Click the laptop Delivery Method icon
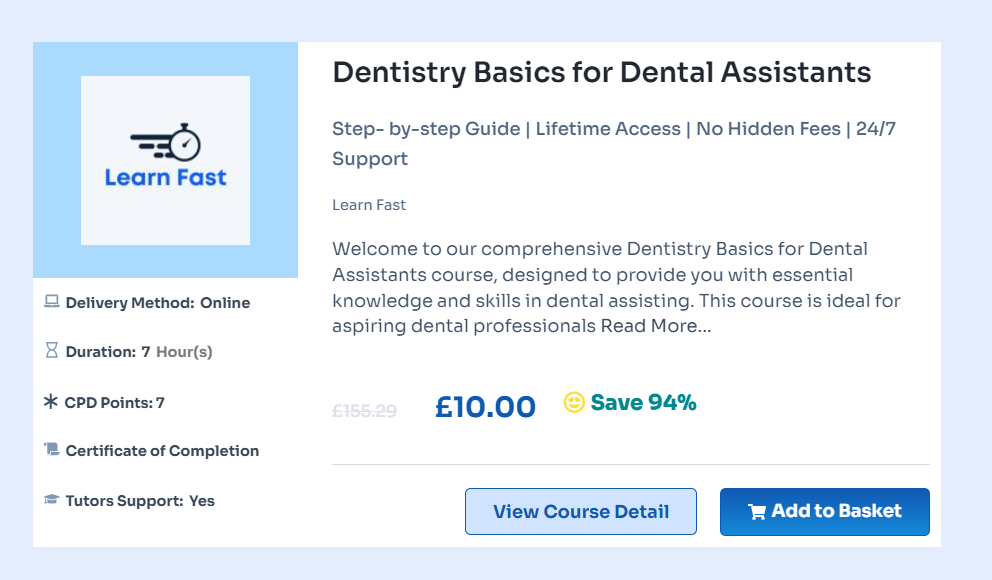Screen dimensions: 992x580 52,301
